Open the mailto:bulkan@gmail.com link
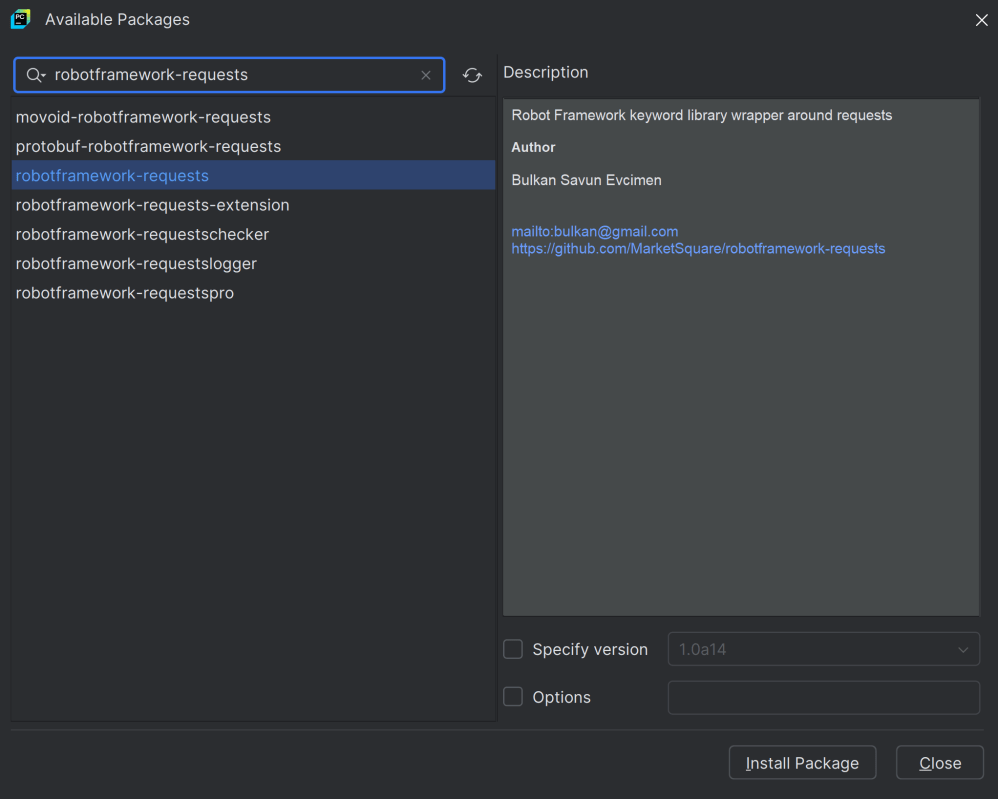Viewport: 998px width, 799px height. (595, 231)
